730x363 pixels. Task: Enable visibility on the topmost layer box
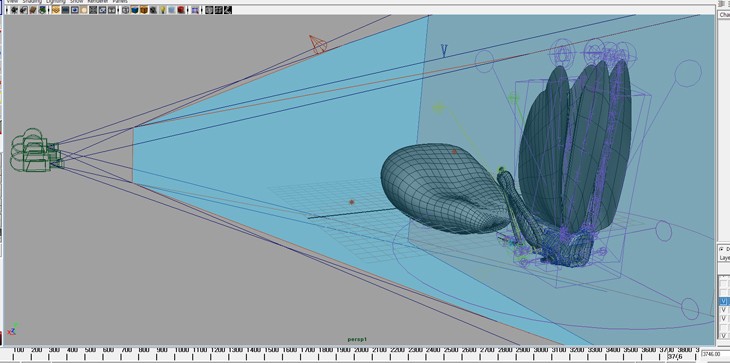pyautogui.click(x=723, y=282)
